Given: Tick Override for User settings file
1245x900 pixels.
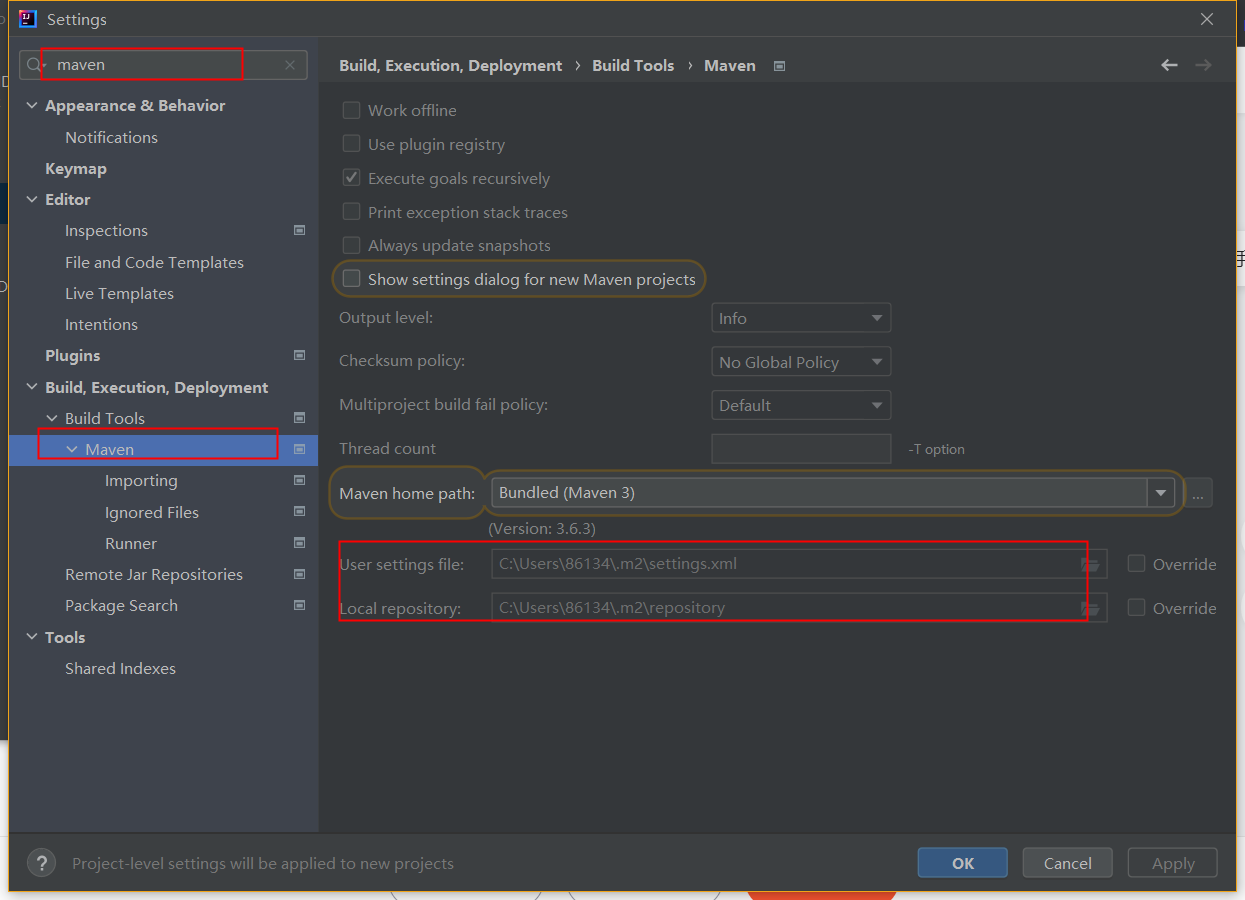Looking at the screenshot, I should tap(1136, 564).
